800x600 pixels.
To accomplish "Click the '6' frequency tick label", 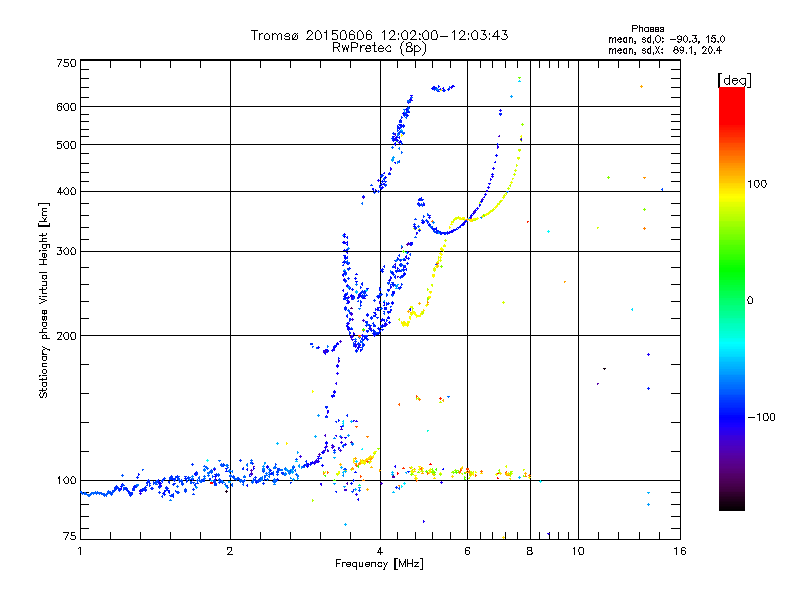I will [467, 551].
